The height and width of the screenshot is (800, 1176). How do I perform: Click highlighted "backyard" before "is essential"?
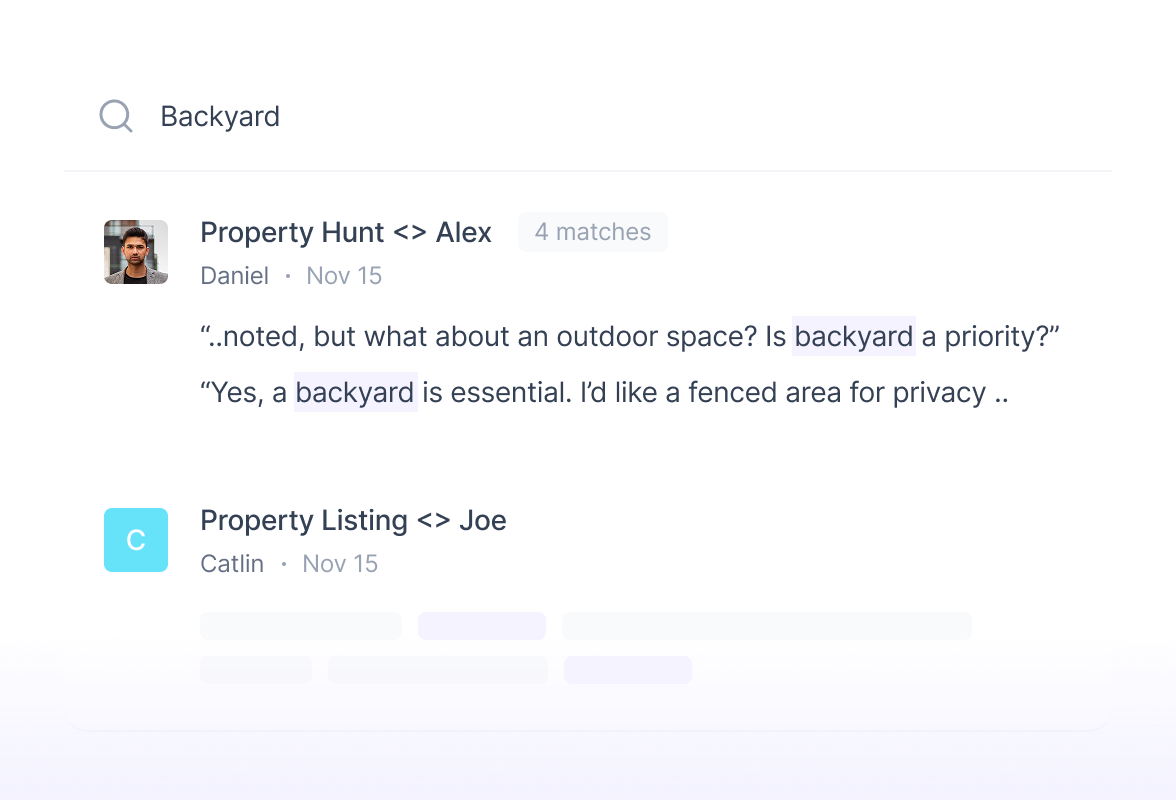coord(355,393)
